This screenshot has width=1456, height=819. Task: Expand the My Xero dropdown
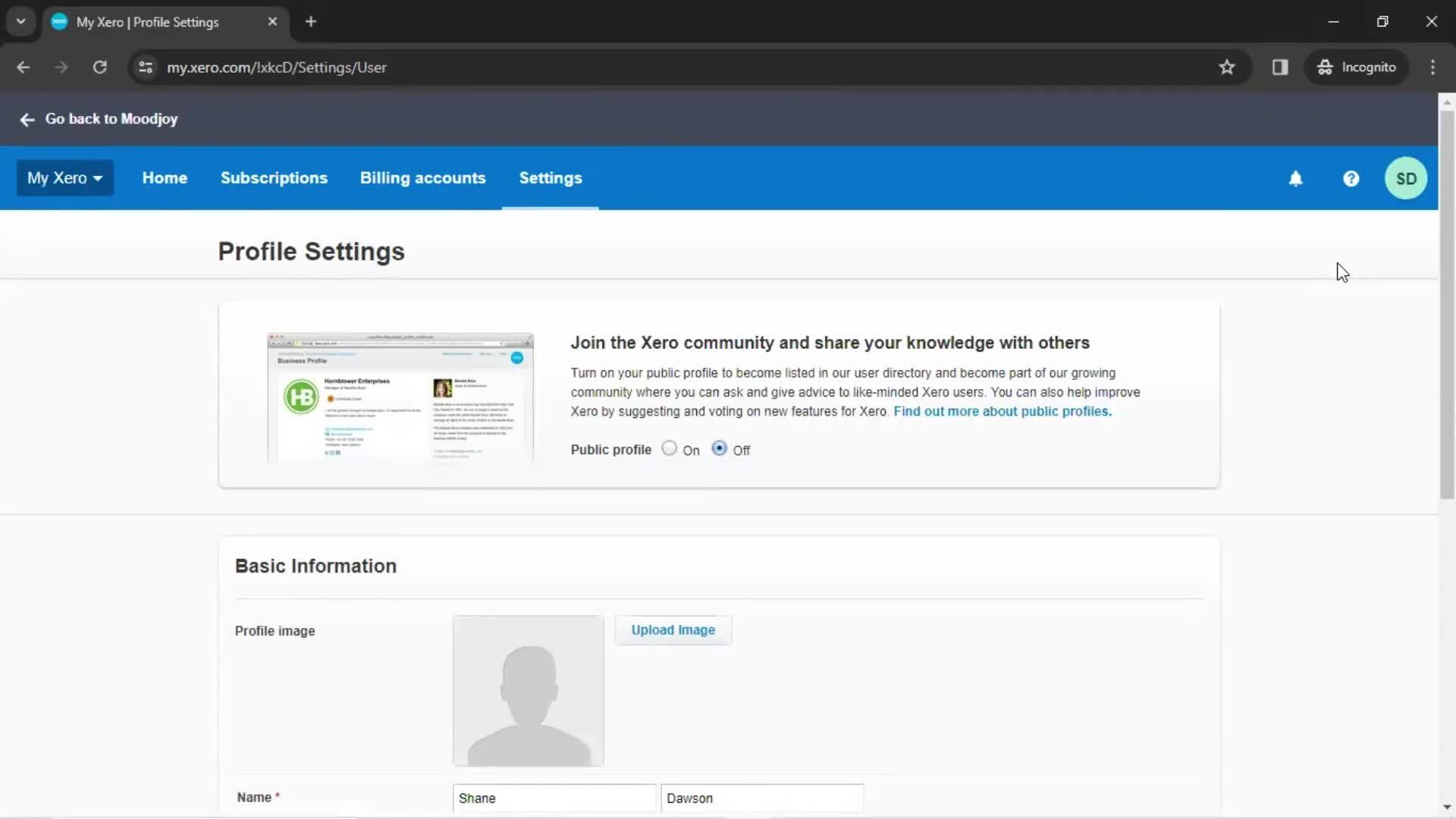[65, 178]
